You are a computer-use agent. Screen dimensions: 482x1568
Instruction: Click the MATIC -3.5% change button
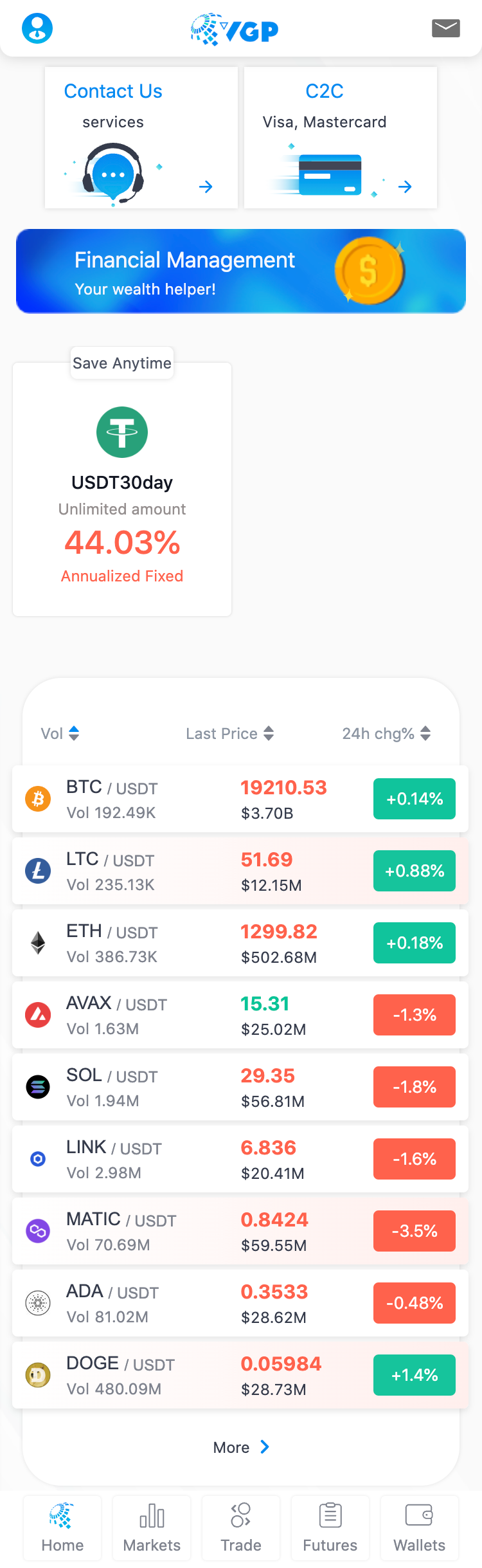tap(415, 1231)
